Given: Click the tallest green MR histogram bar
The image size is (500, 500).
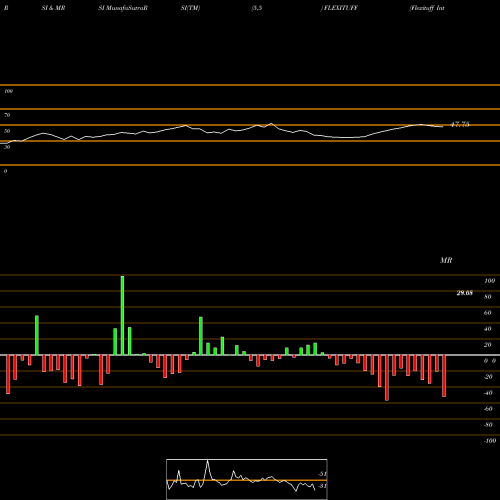Looking at the screenshot, I should (x=122, y=315).
